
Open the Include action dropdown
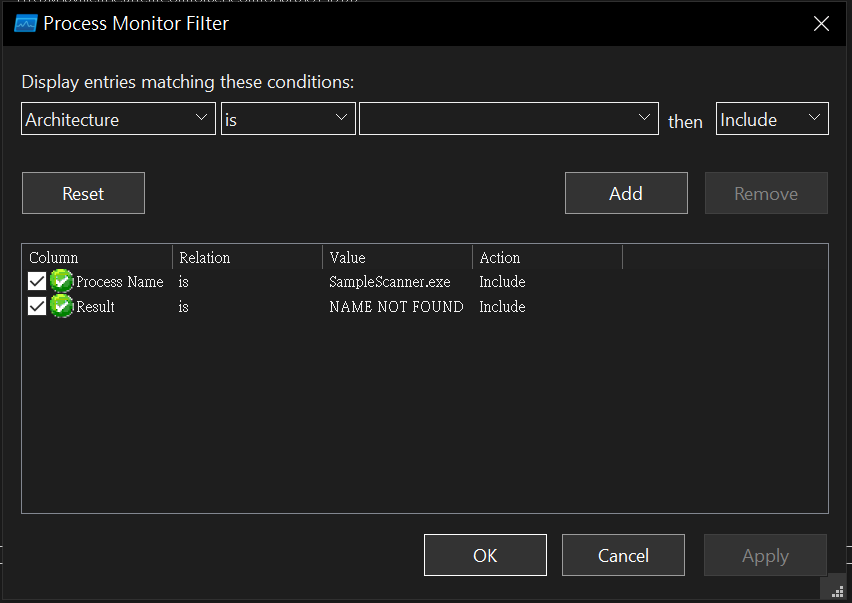[772, 118]
